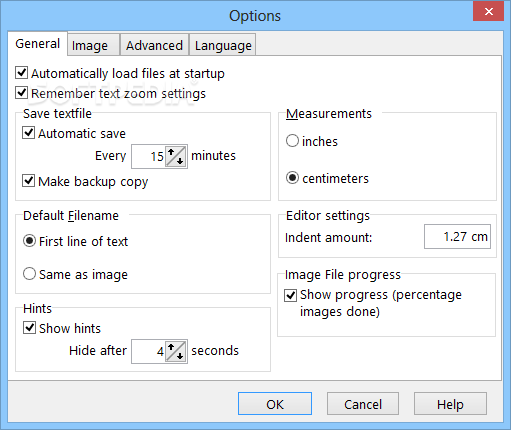Decrease the hide hints seconds value
The width and height of the screenshot is (511, 430).
[180, 356]
